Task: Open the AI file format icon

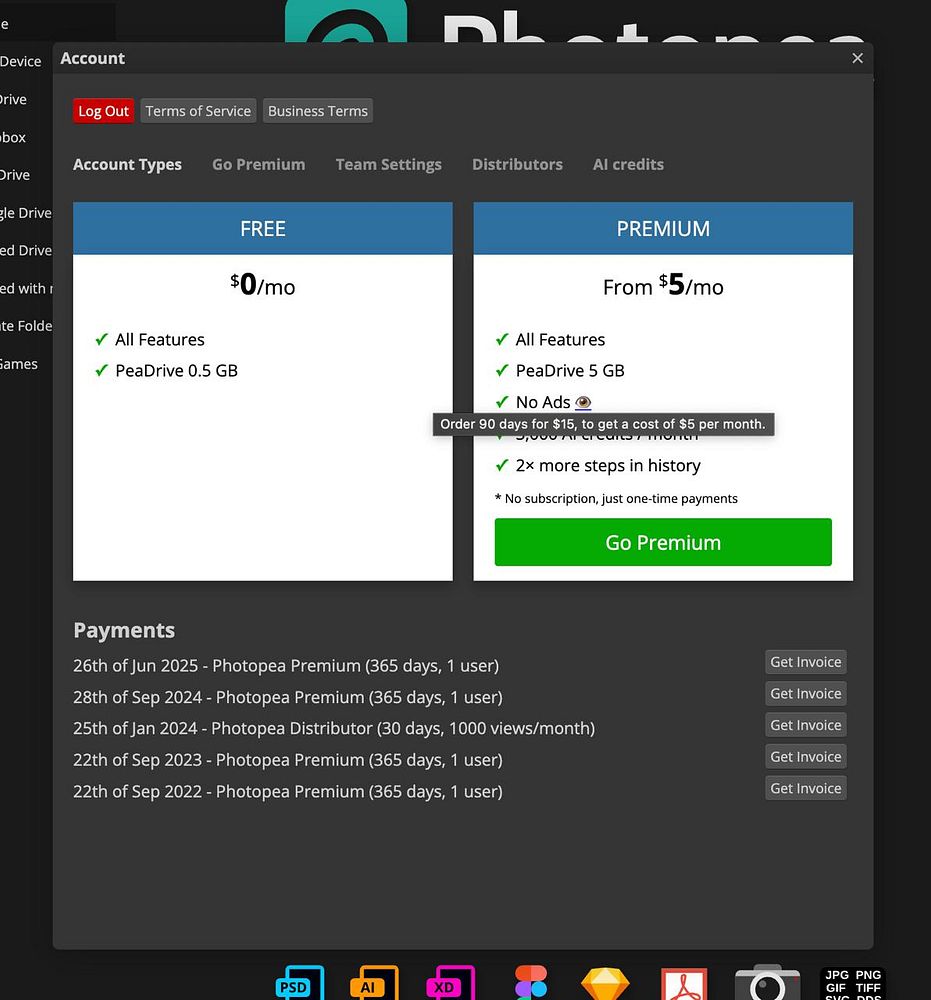Action: (x=374, y=983)
